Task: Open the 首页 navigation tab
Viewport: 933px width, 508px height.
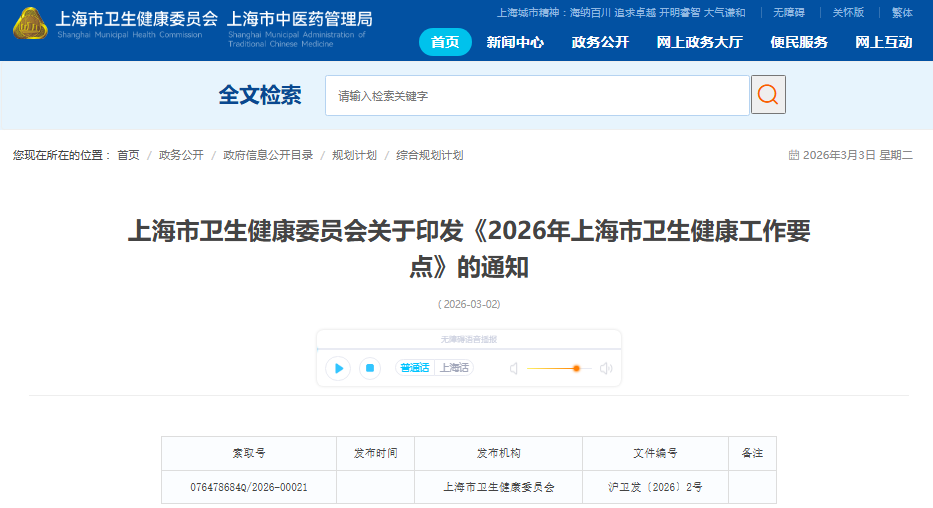Action: click(x=445, y=42)
